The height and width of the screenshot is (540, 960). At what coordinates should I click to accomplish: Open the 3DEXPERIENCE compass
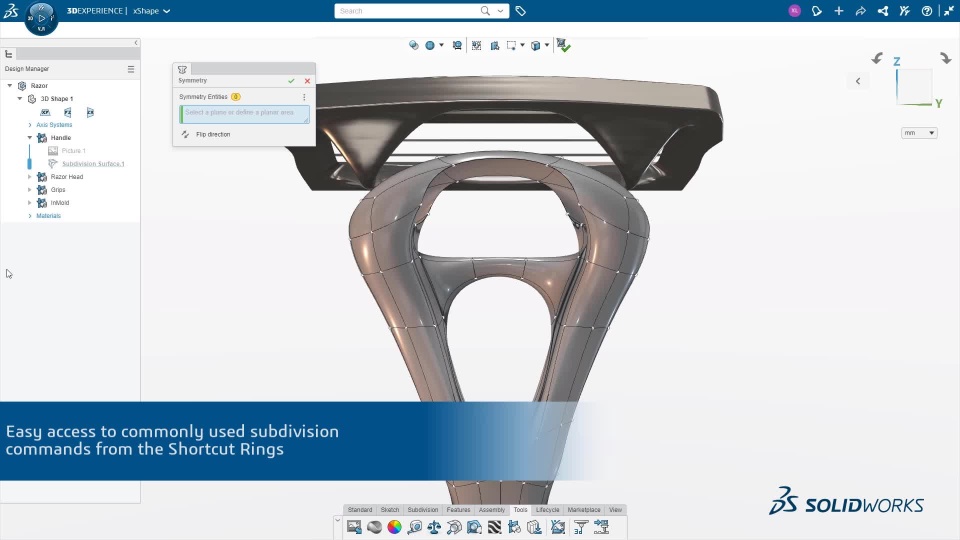pyautogui.click(x=41, y=18)
